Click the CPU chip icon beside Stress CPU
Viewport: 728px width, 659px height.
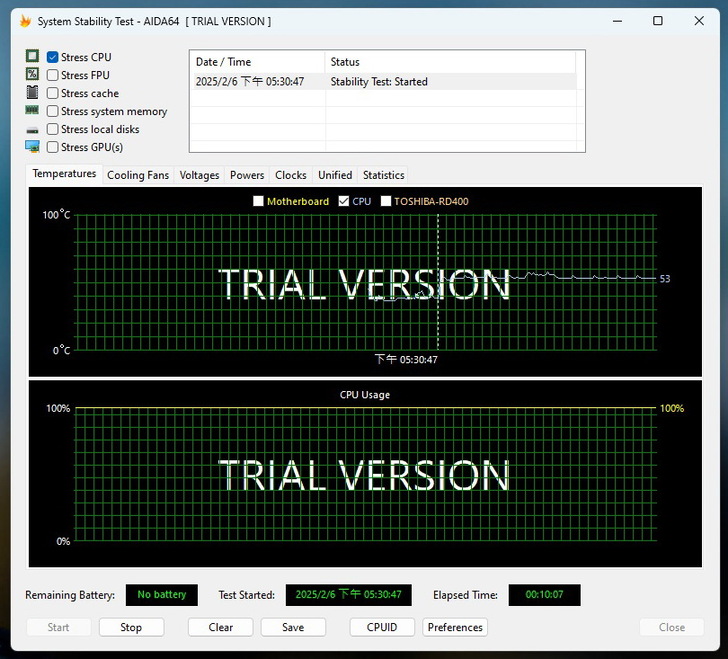33,57
